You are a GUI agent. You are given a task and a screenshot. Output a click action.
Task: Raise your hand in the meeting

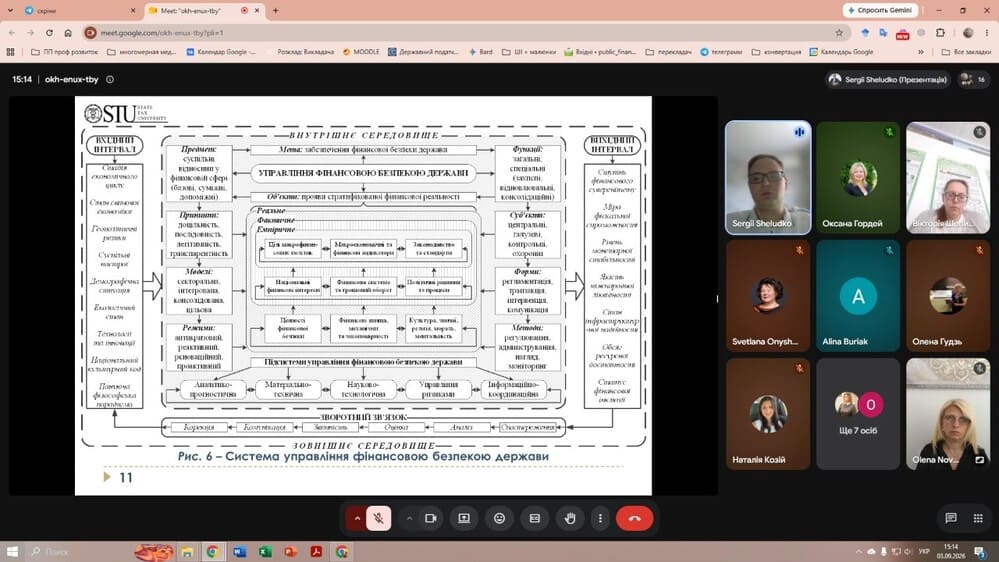coord(570,518)
